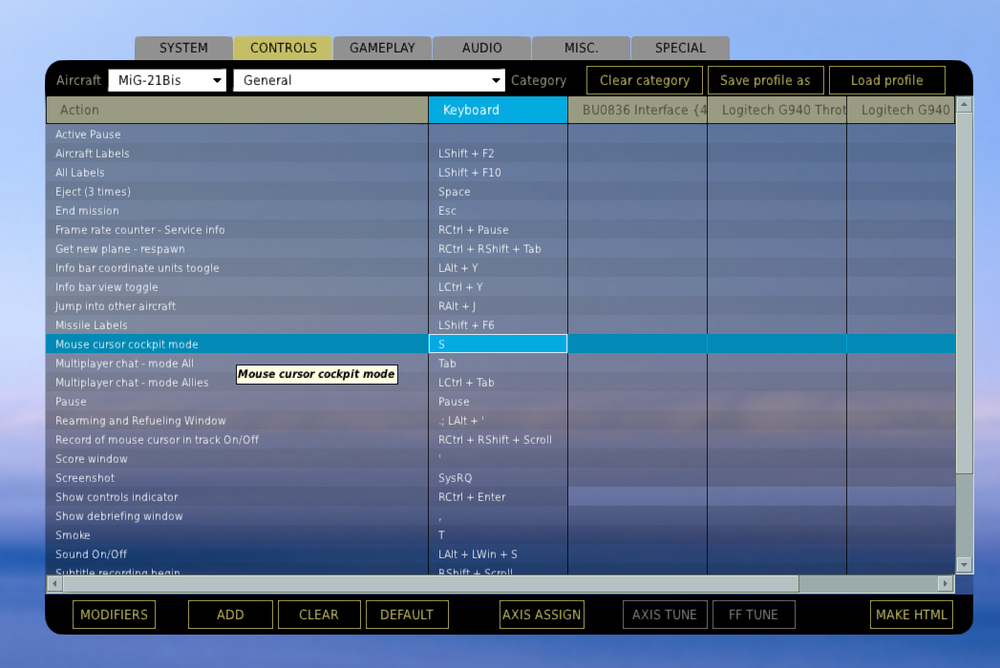Click the horizontal scrollbar thumb
The width and height of the screenshot is (1000, 668).
pyautogui.click(x=430, y=583)
